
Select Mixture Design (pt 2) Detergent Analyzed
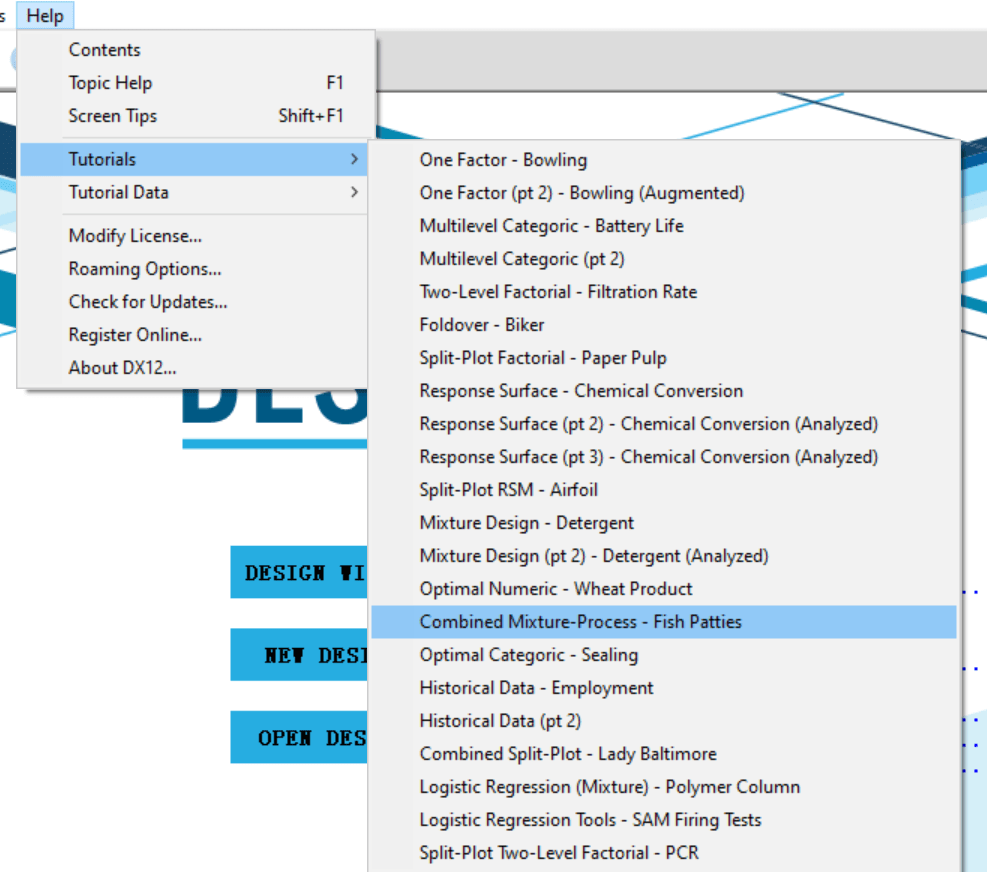tap(664, 556)
